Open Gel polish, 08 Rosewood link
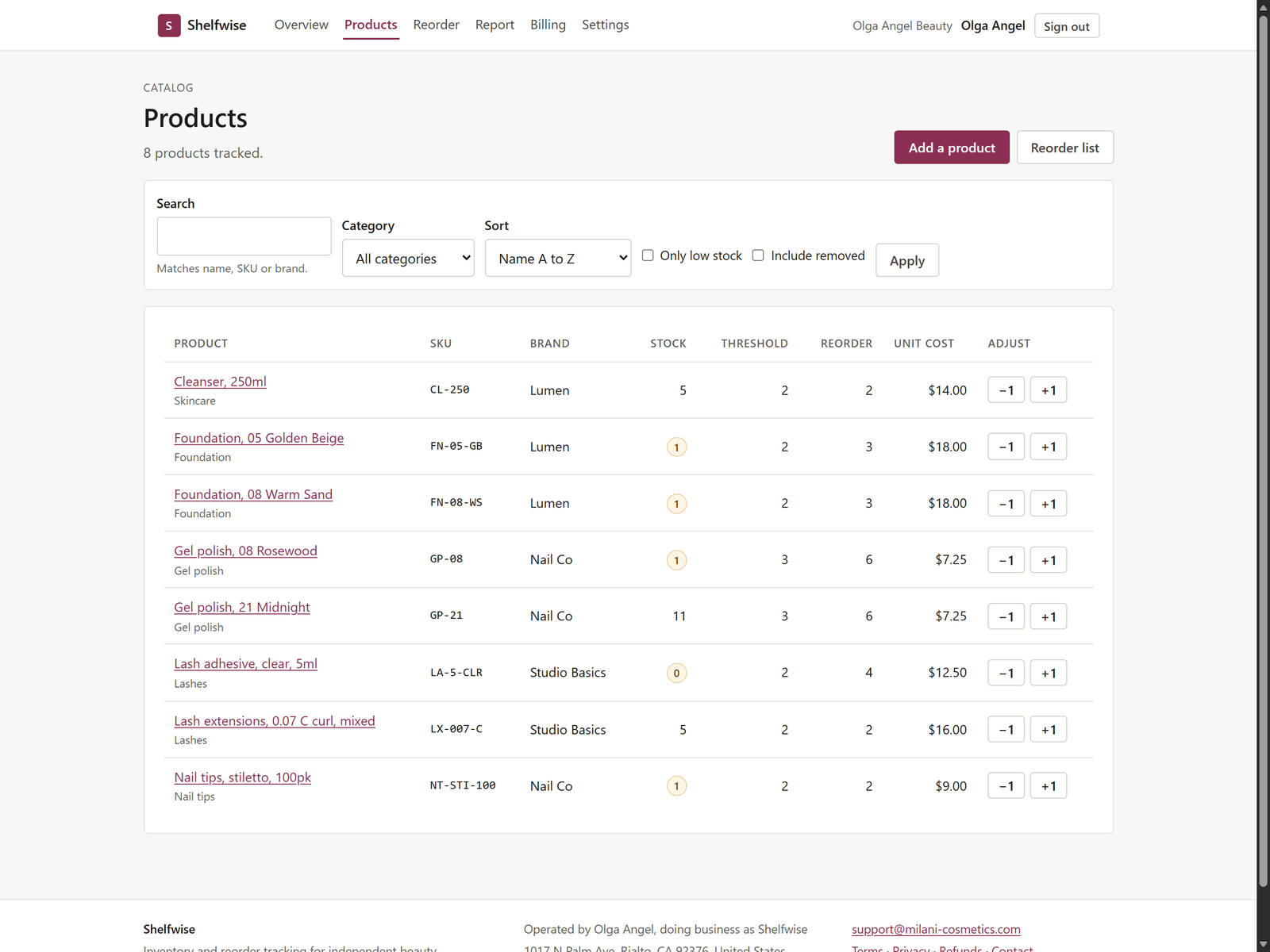Screen dimensions: 1270x952 (x=245, y=551)
